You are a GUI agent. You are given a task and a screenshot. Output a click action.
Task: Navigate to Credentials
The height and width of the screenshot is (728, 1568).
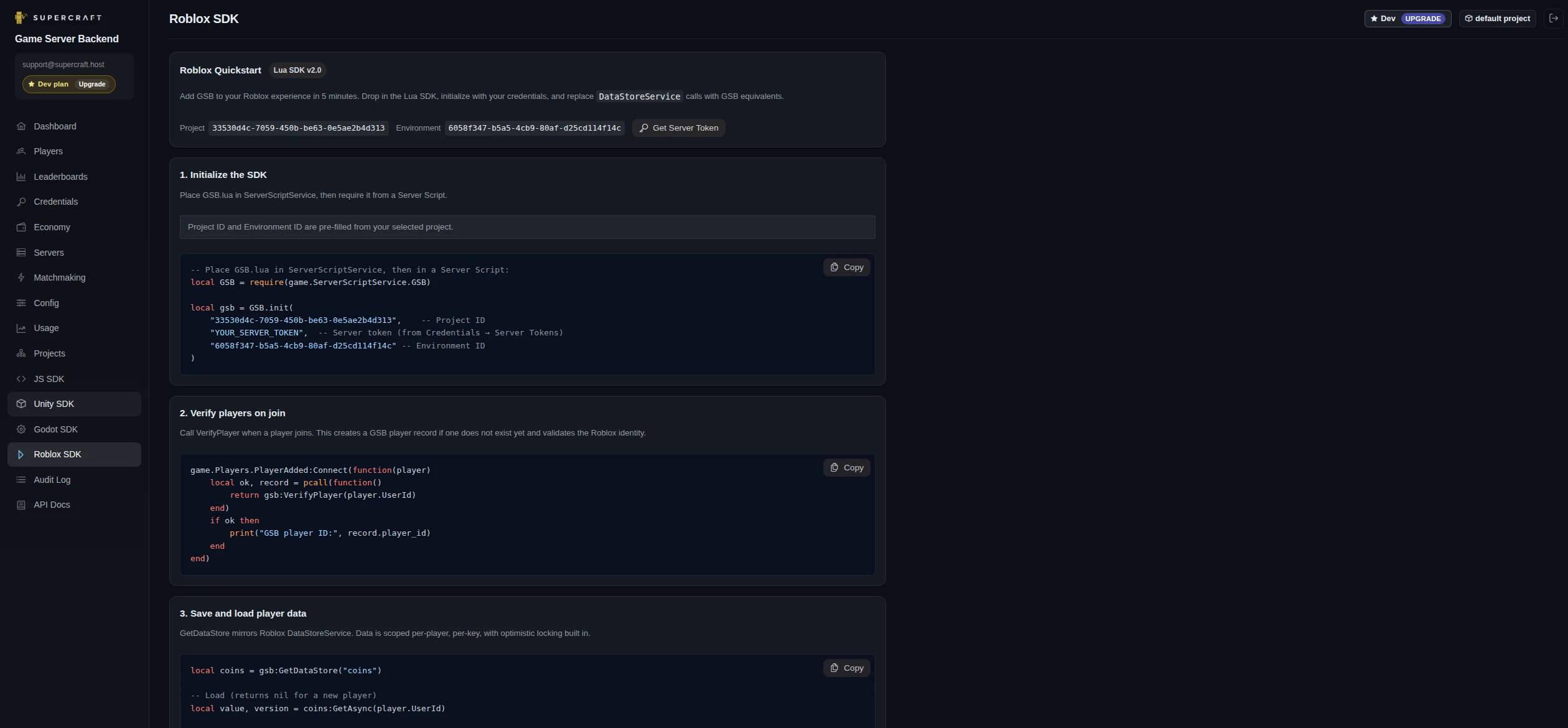pos(74,202)
